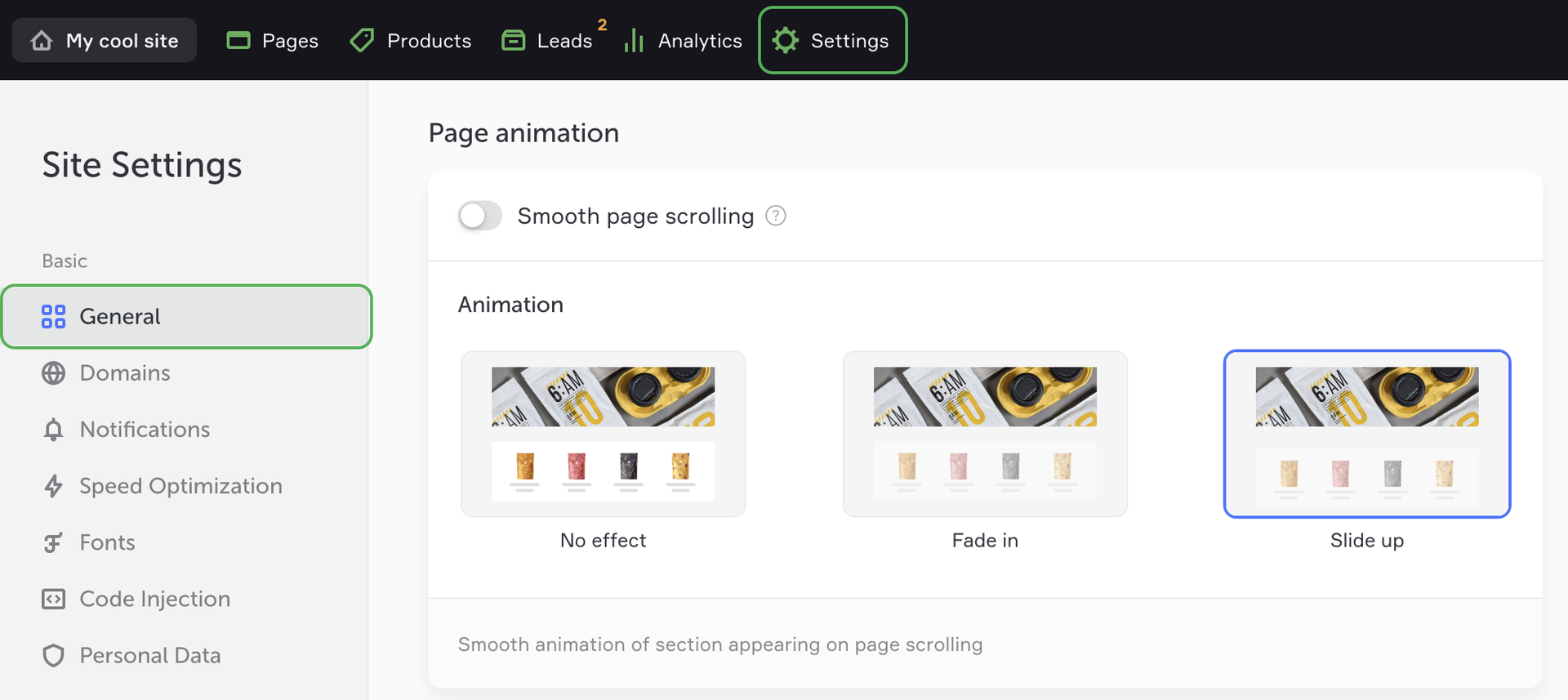This screenshot has width=1568, height=700.
Task: Click the Settings gear icon
Action: (785, 41)
